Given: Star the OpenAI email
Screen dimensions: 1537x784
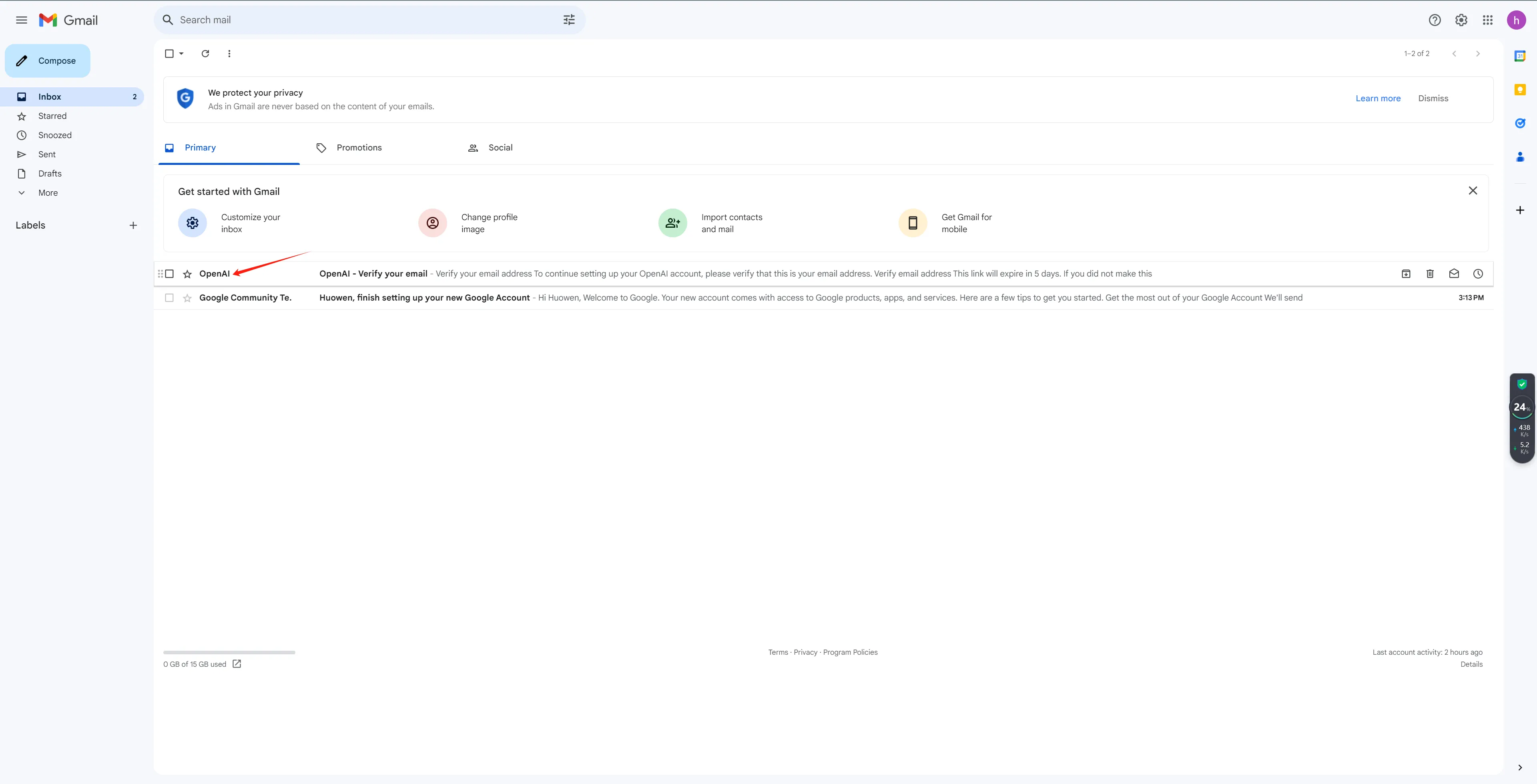Looking at the screenshot, I should 187,274.
